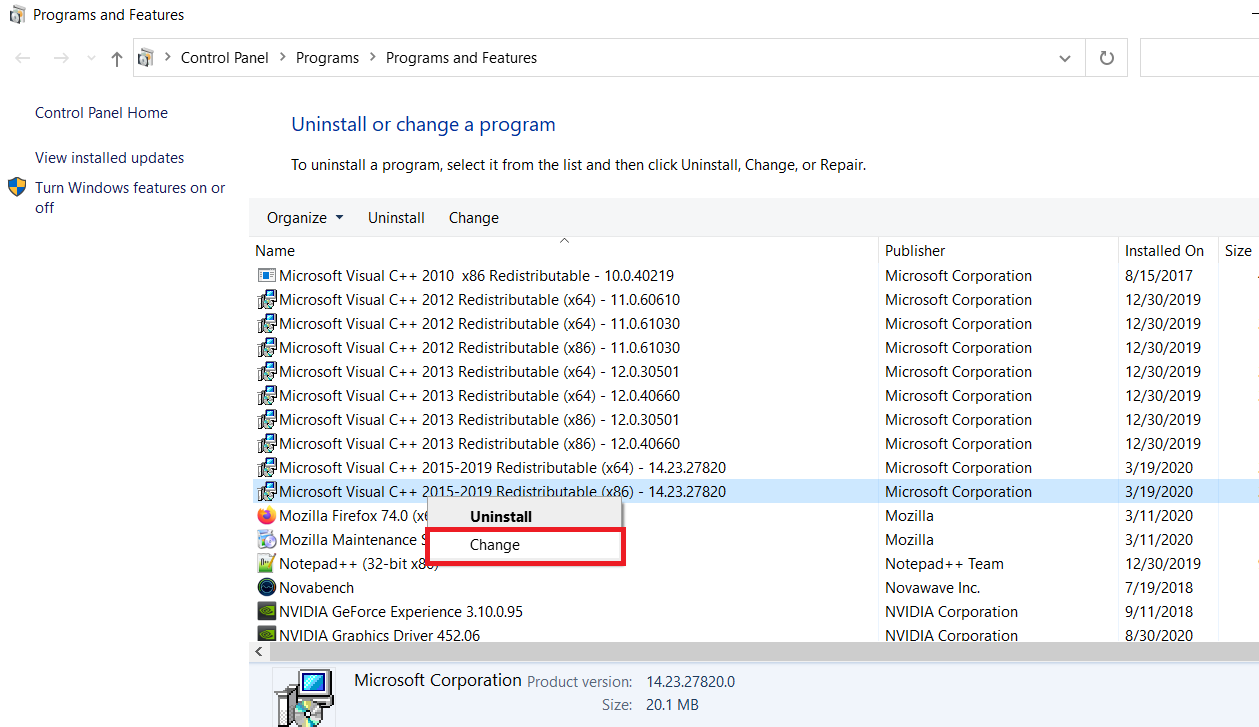The width and height of the screenshot is (1259, 727).
Task: Go back with the left arrow button
Action: click(23, 58)
